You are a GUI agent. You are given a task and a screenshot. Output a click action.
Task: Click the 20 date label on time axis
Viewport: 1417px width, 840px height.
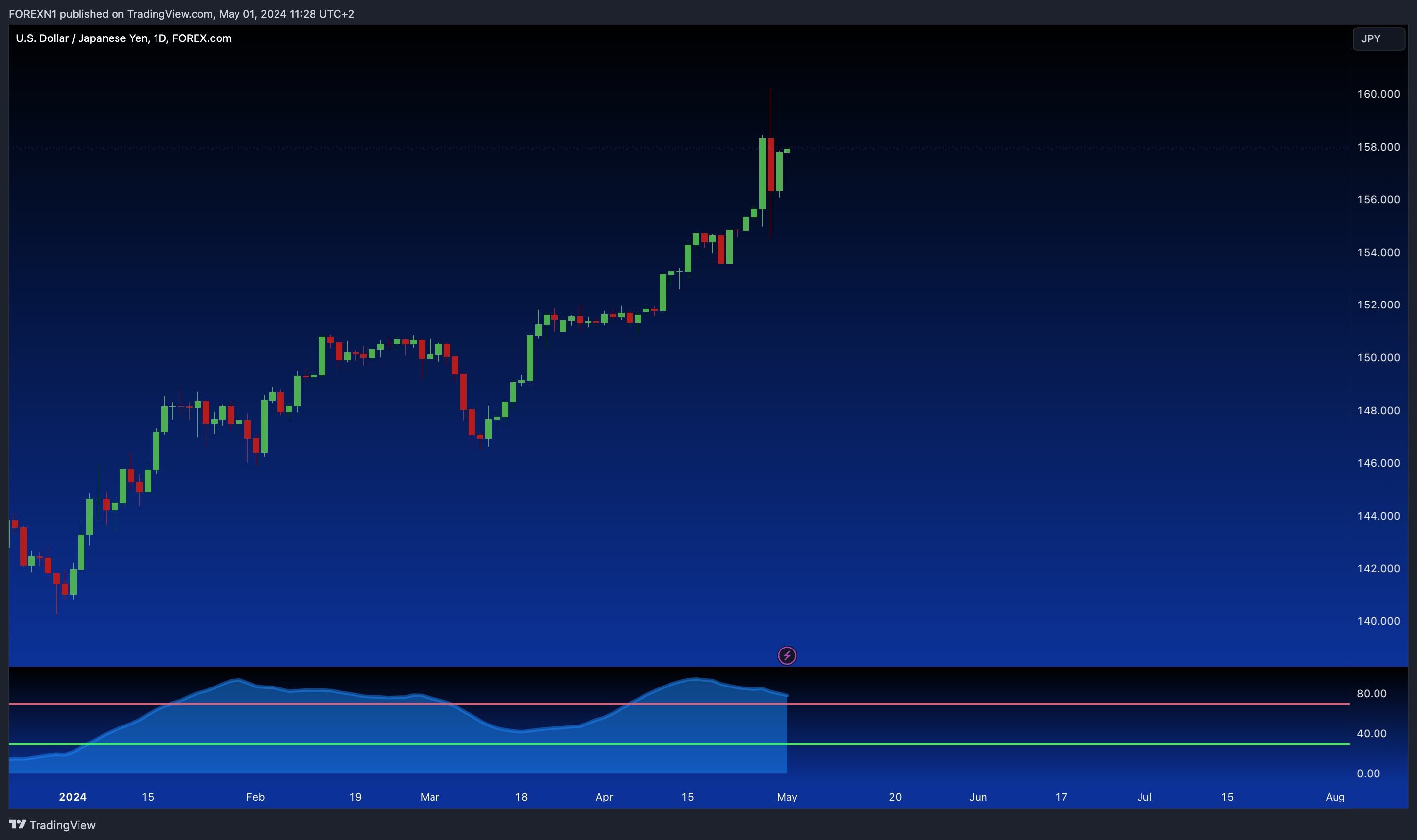point(895,797)
